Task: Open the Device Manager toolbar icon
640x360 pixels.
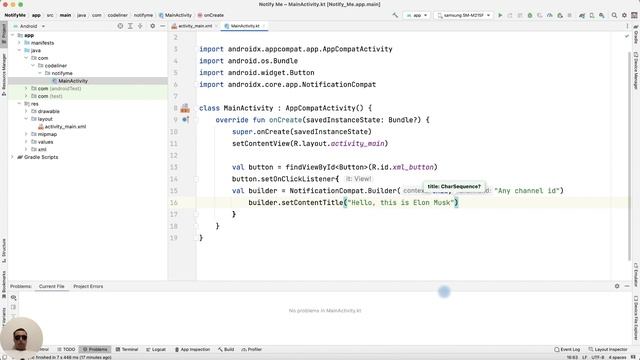Action: pyautogui.click(x=592, y=15)
